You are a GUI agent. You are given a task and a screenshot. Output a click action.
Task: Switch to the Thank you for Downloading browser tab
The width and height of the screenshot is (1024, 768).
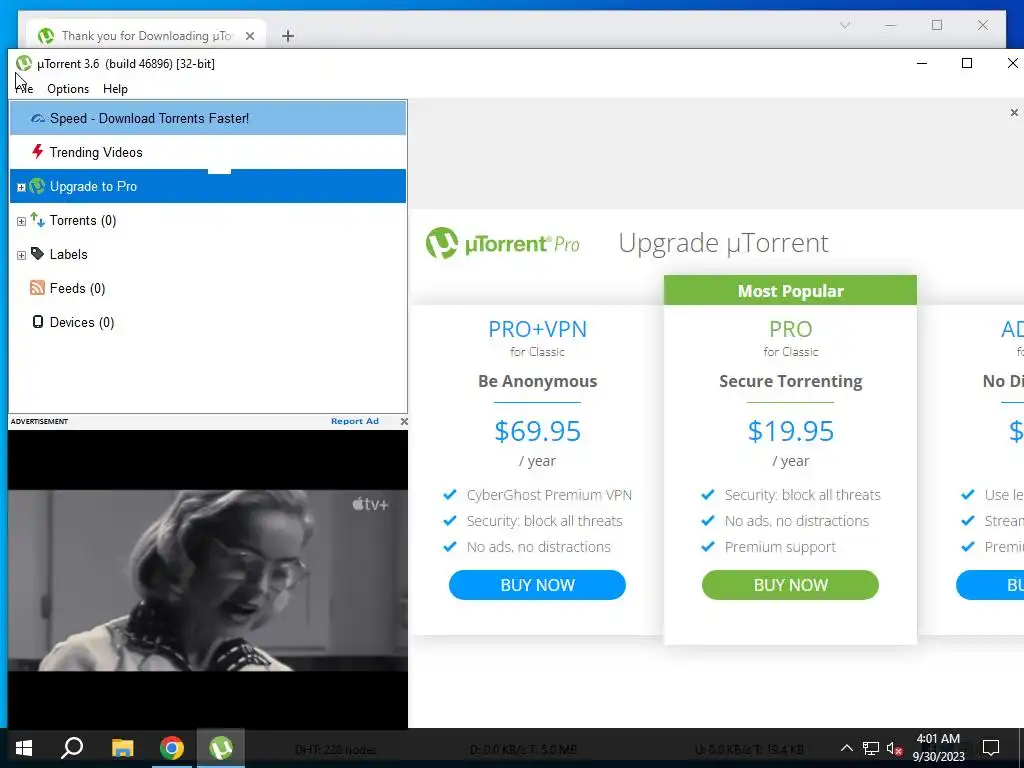pos(146,36)
